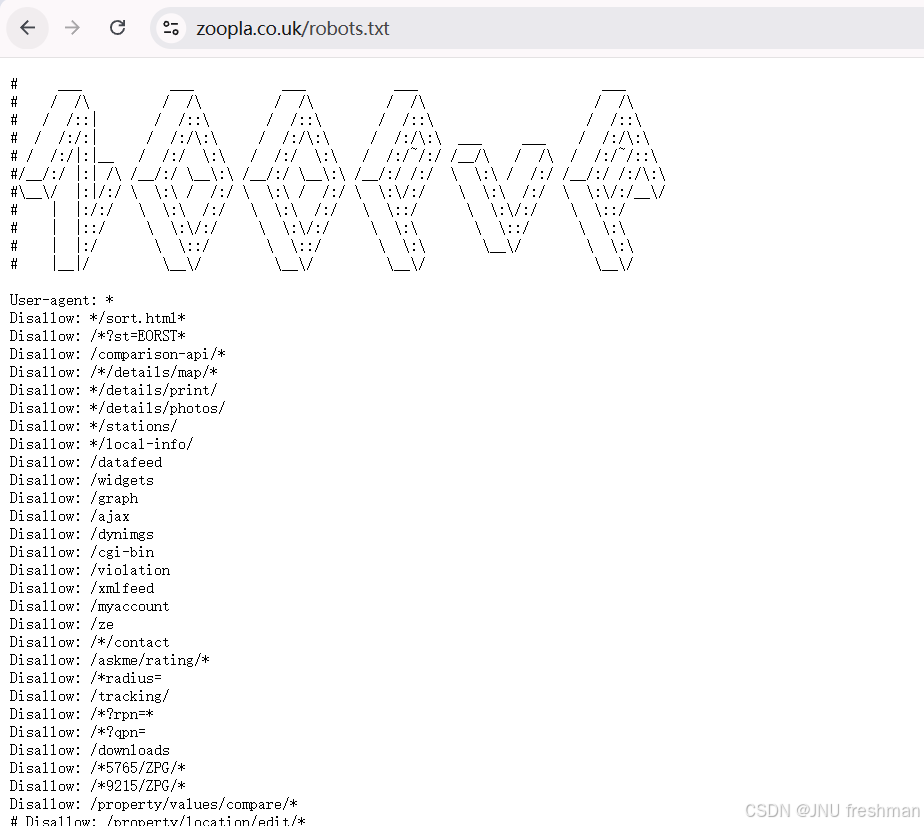Open the site information icon in address bar

click(x=171, y=28)
